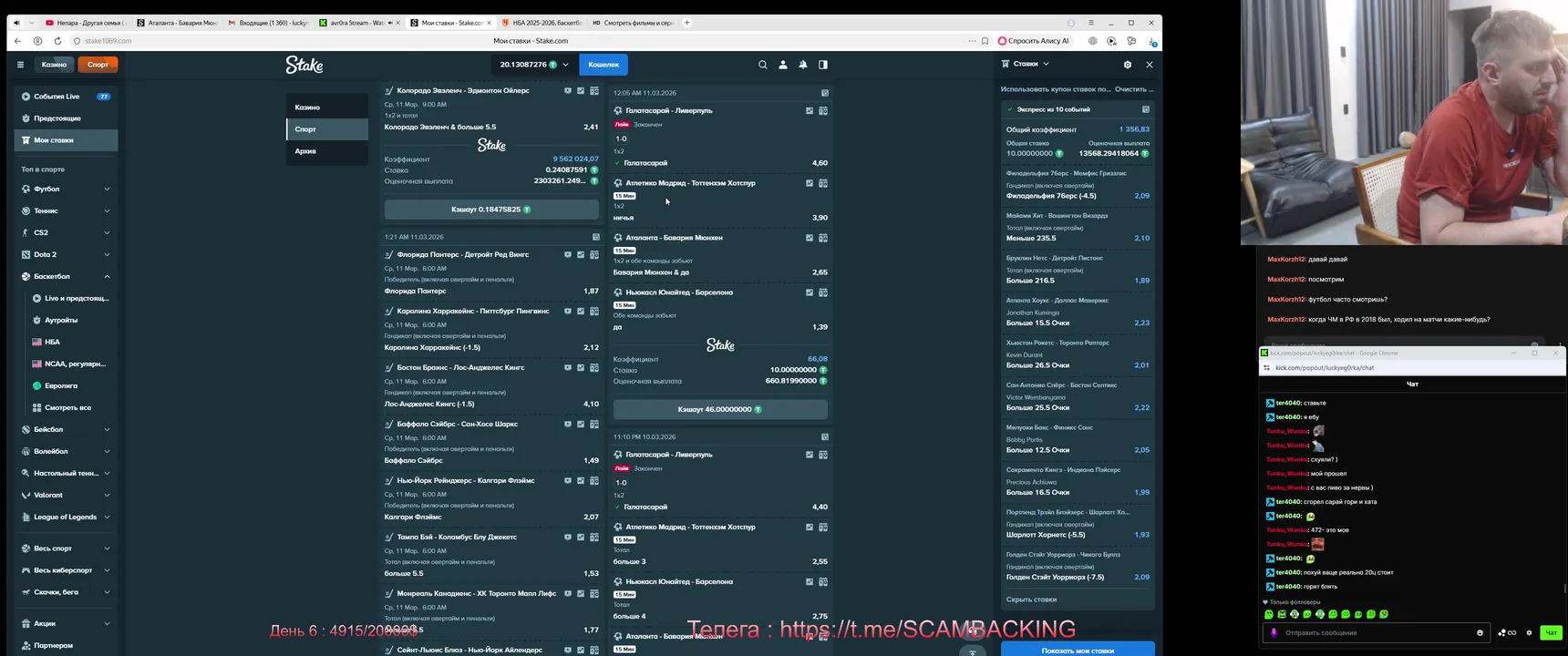Open receipt icon for 1:21 AM bet
The width and height of the screenshot is (1568, 656).
click(595, 237)
